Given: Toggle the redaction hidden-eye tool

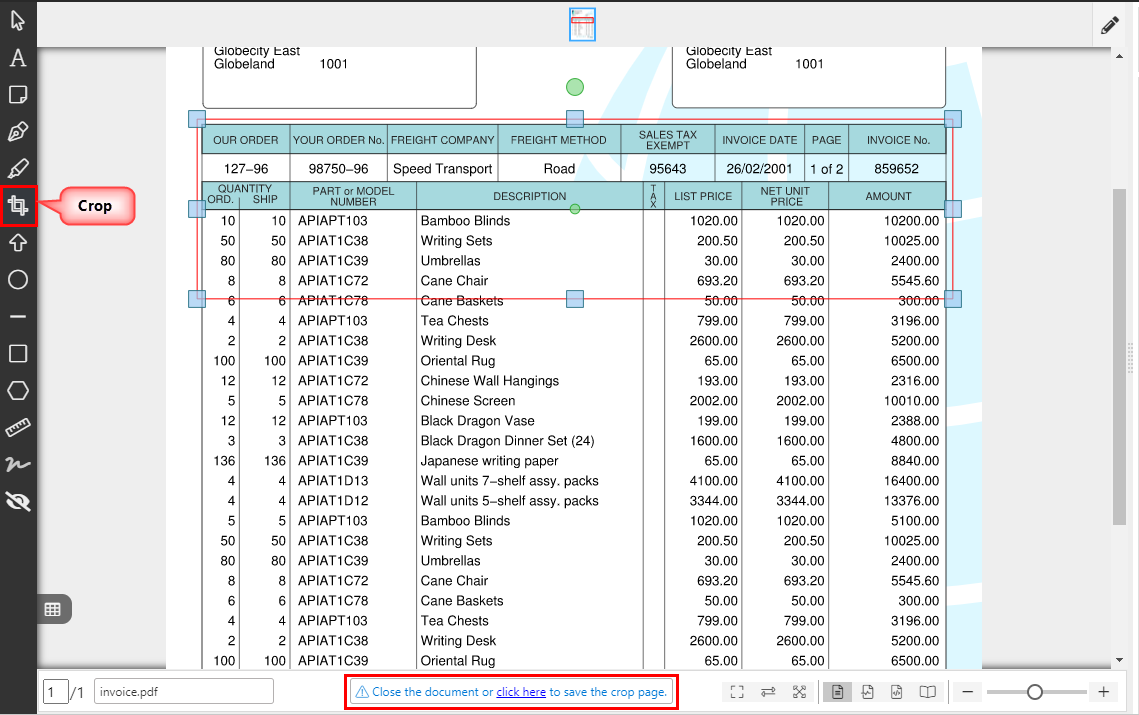Looking at the screenshot, I should coord(18,502).
